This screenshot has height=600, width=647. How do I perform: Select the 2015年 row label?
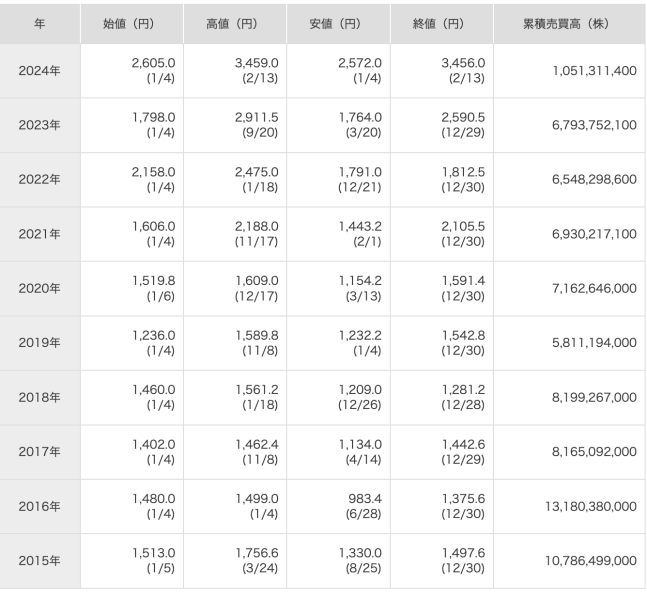39,561
